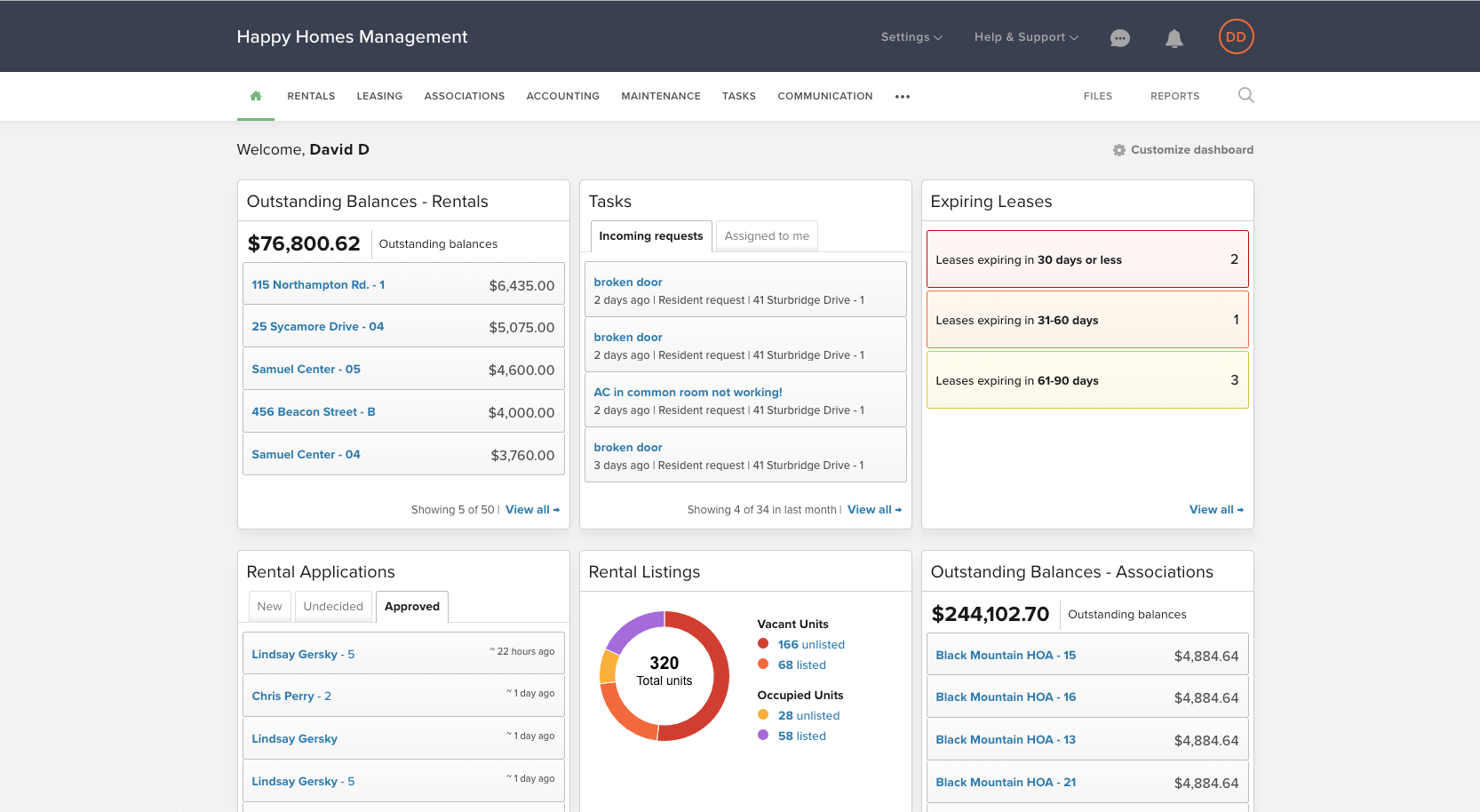This screenshot has height=812, width=1480.
Task: Click the red unlisted vacant units dot
Action: 763,644
